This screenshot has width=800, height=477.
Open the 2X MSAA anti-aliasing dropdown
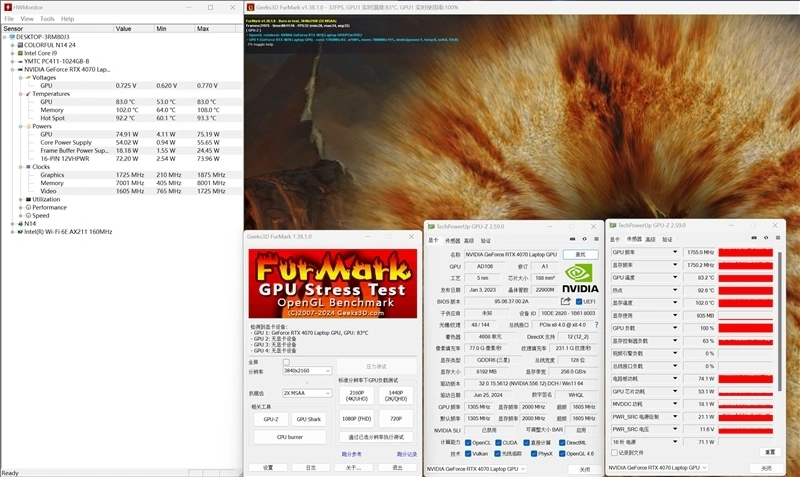pyautogui.click(x=307, y=393)
